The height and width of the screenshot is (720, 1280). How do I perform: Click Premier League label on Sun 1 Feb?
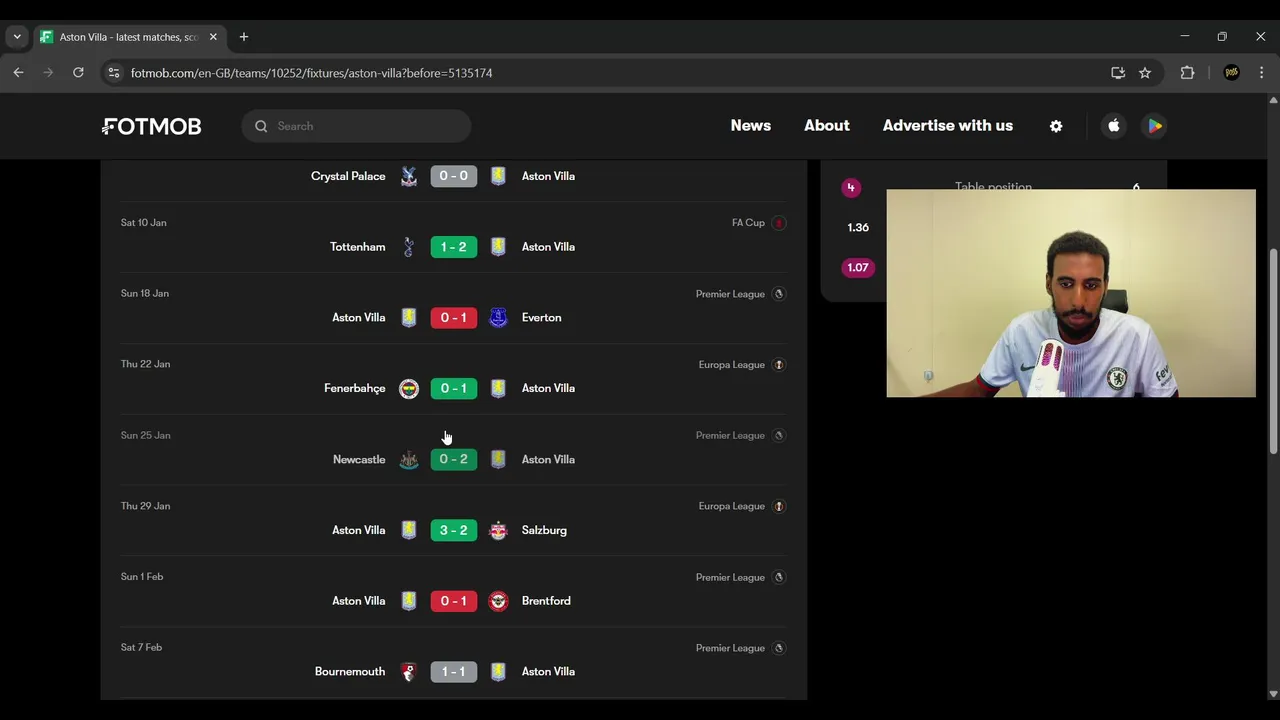tap(730, 577)
